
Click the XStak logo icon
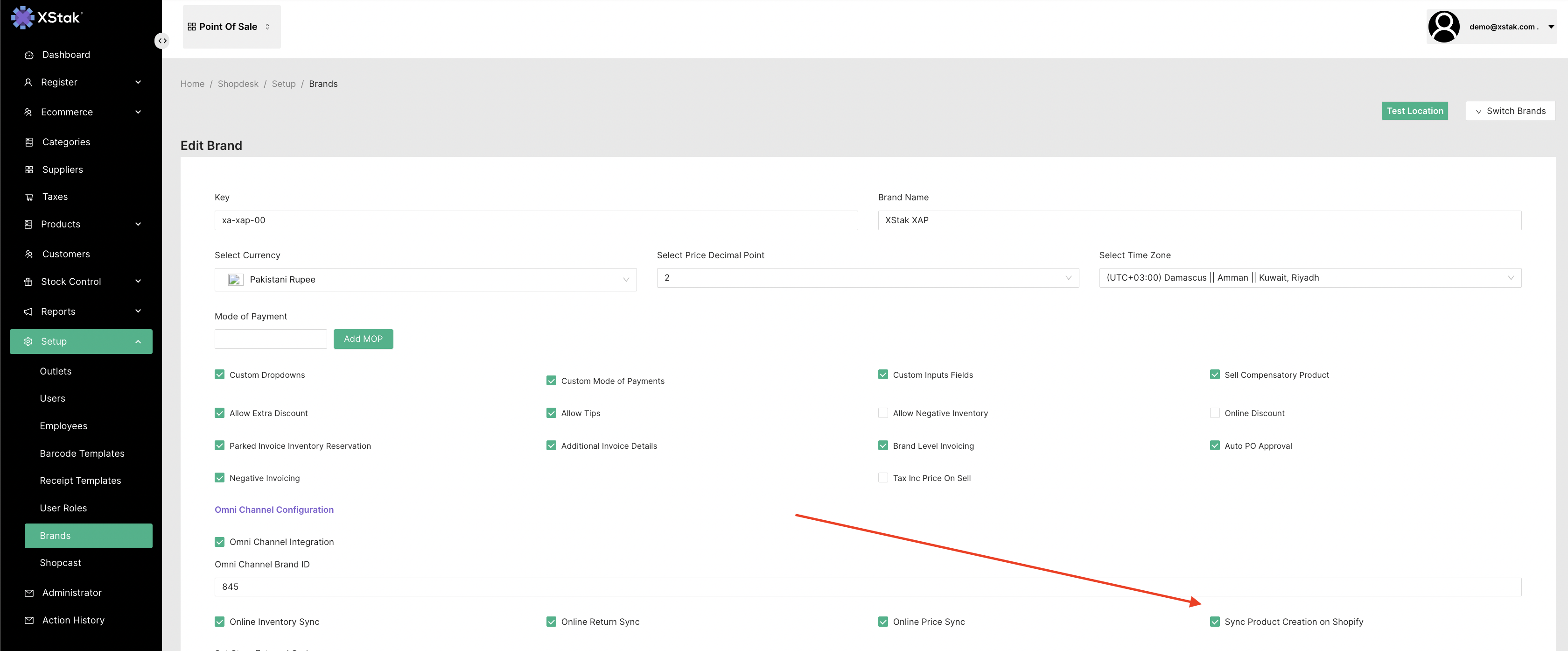click(22, 17)
